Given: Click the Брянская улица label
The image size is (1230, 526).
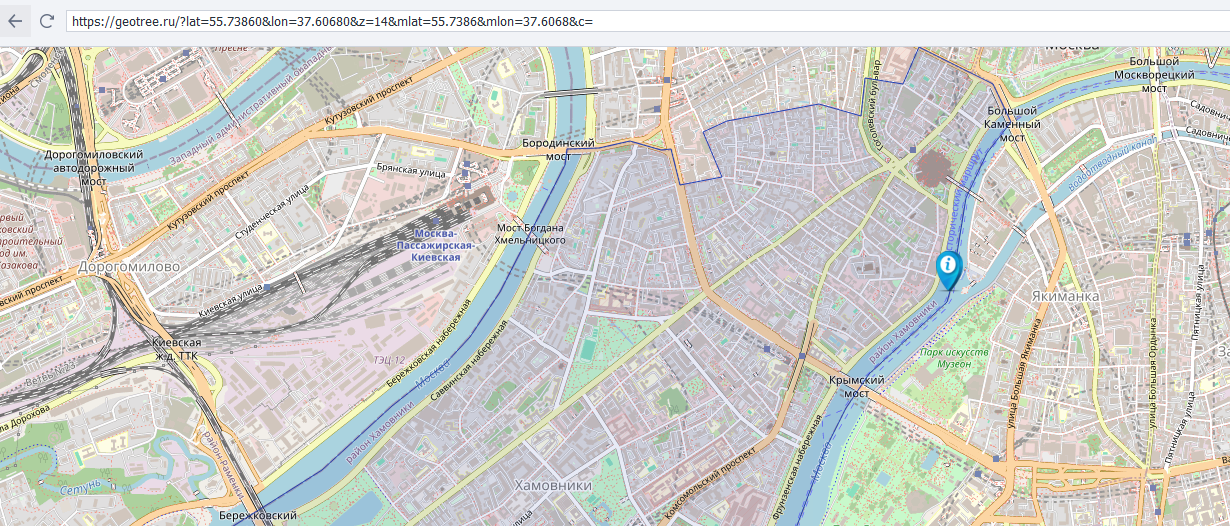Looking at the screenshot, I should pos(410,172).
